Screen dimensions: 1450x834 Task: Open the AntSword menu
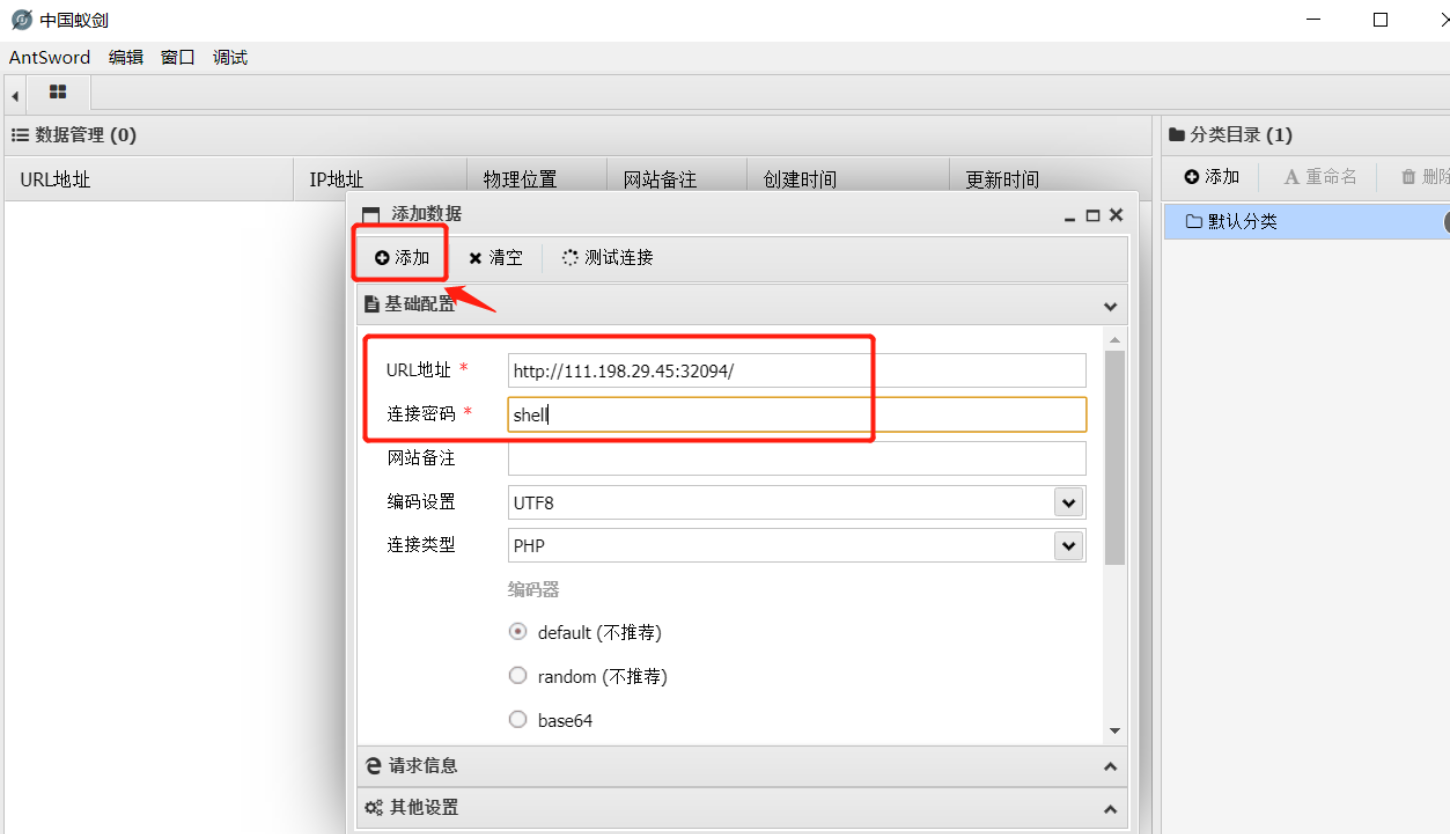tap(50, 57)
